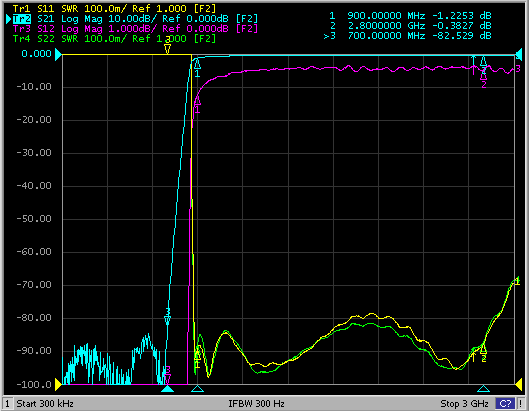Click yellow reference triangle at bottom right
The width and height of the screenshot is (529, 411).
tap(518, 384)
